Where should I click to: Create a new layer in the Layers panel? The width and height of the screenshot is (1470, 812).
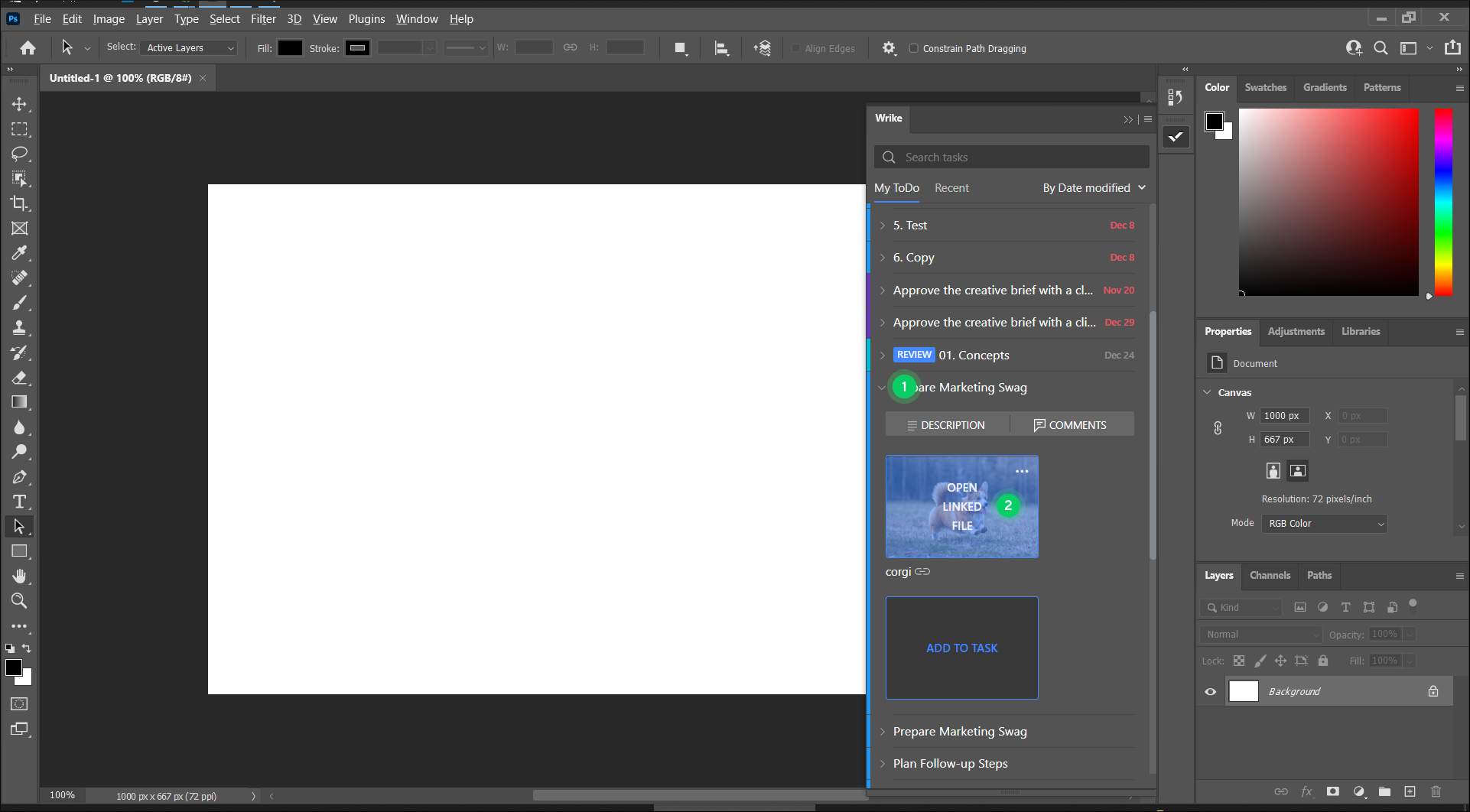point(1410,791)
